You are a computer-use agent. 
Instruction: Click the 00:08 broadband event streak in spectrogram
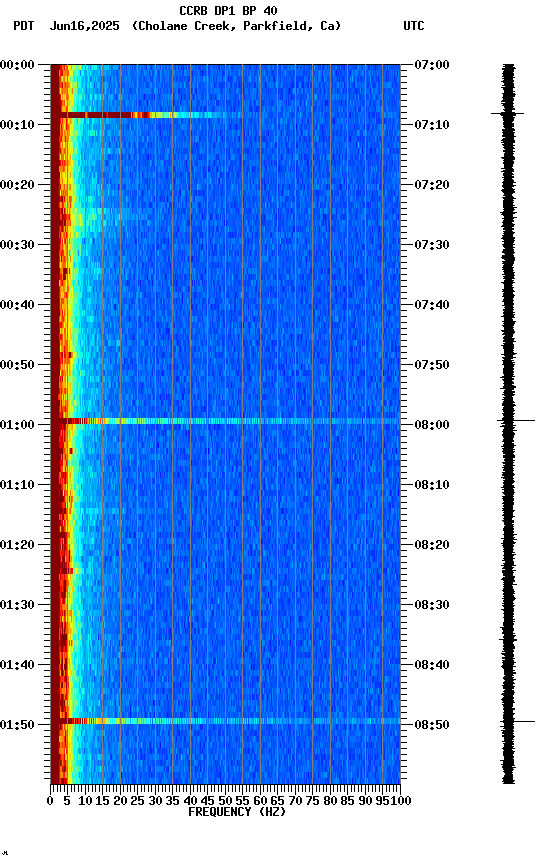(144, 115)
